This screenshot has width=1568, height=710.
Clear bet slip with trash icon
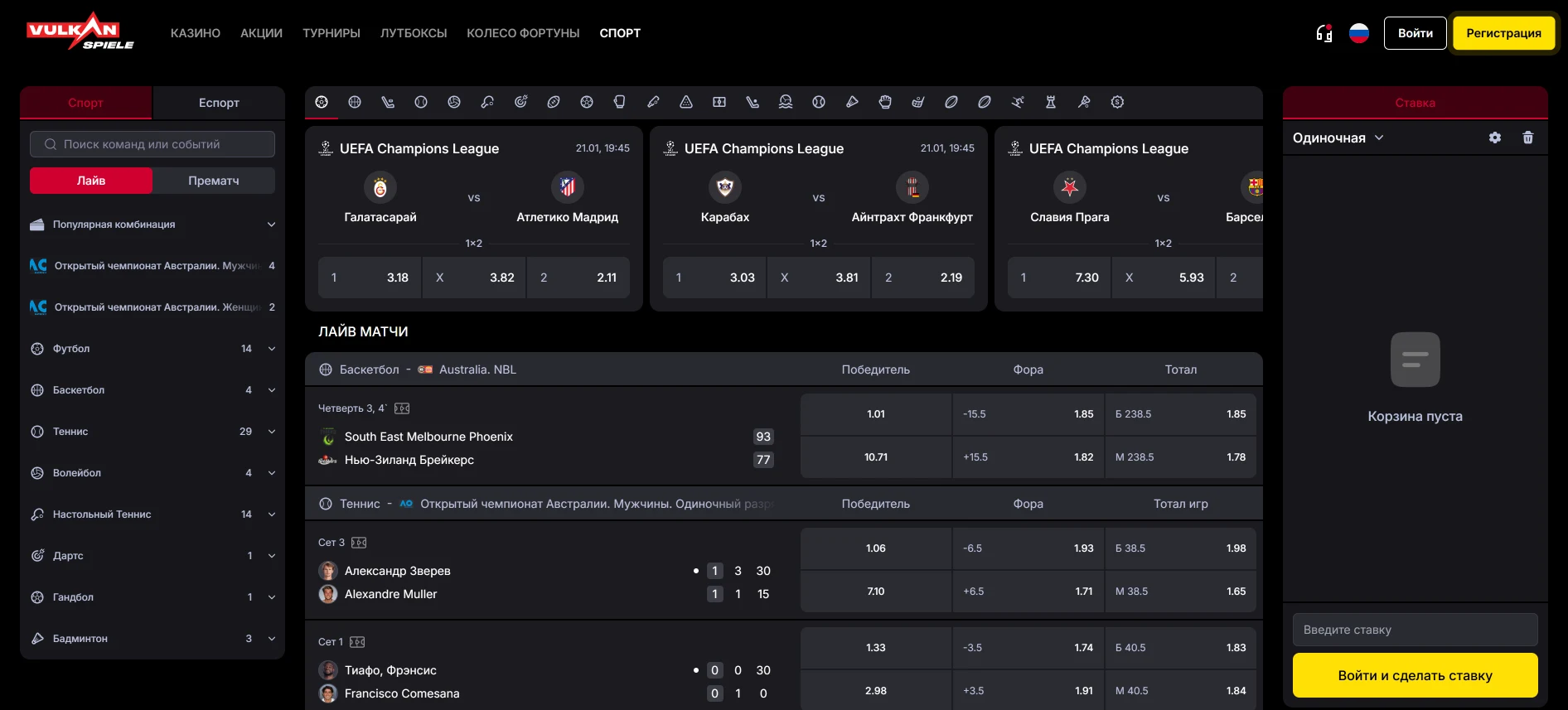tap(1527, 138)
